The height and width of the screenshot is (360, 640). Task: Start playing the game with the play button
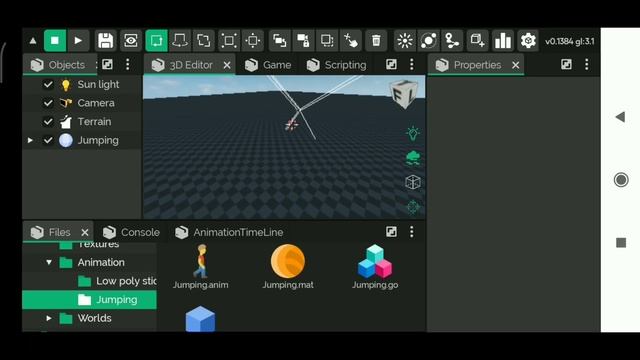tap(78, 41)
